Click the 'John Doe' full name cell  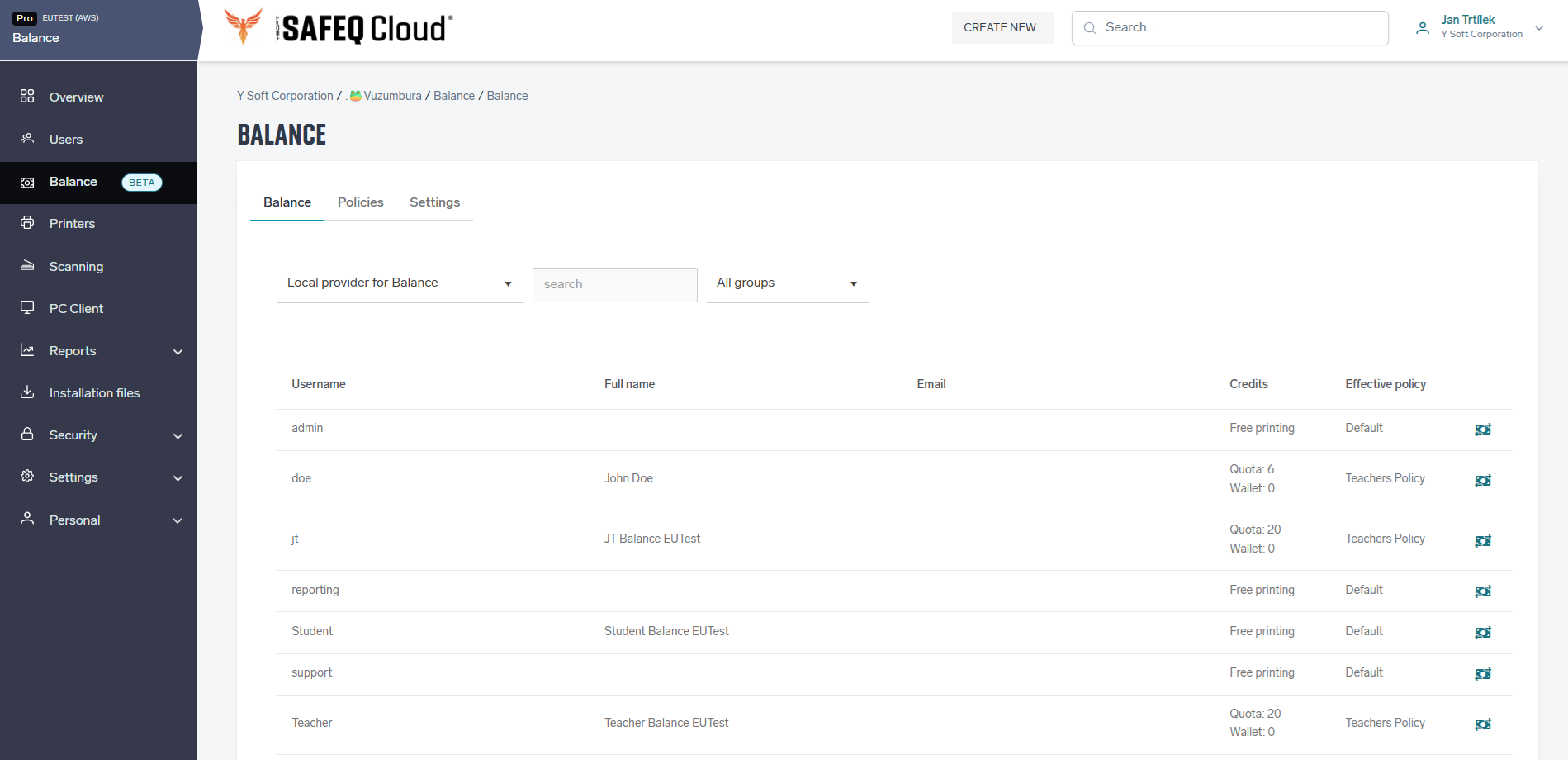pos(628,478)
